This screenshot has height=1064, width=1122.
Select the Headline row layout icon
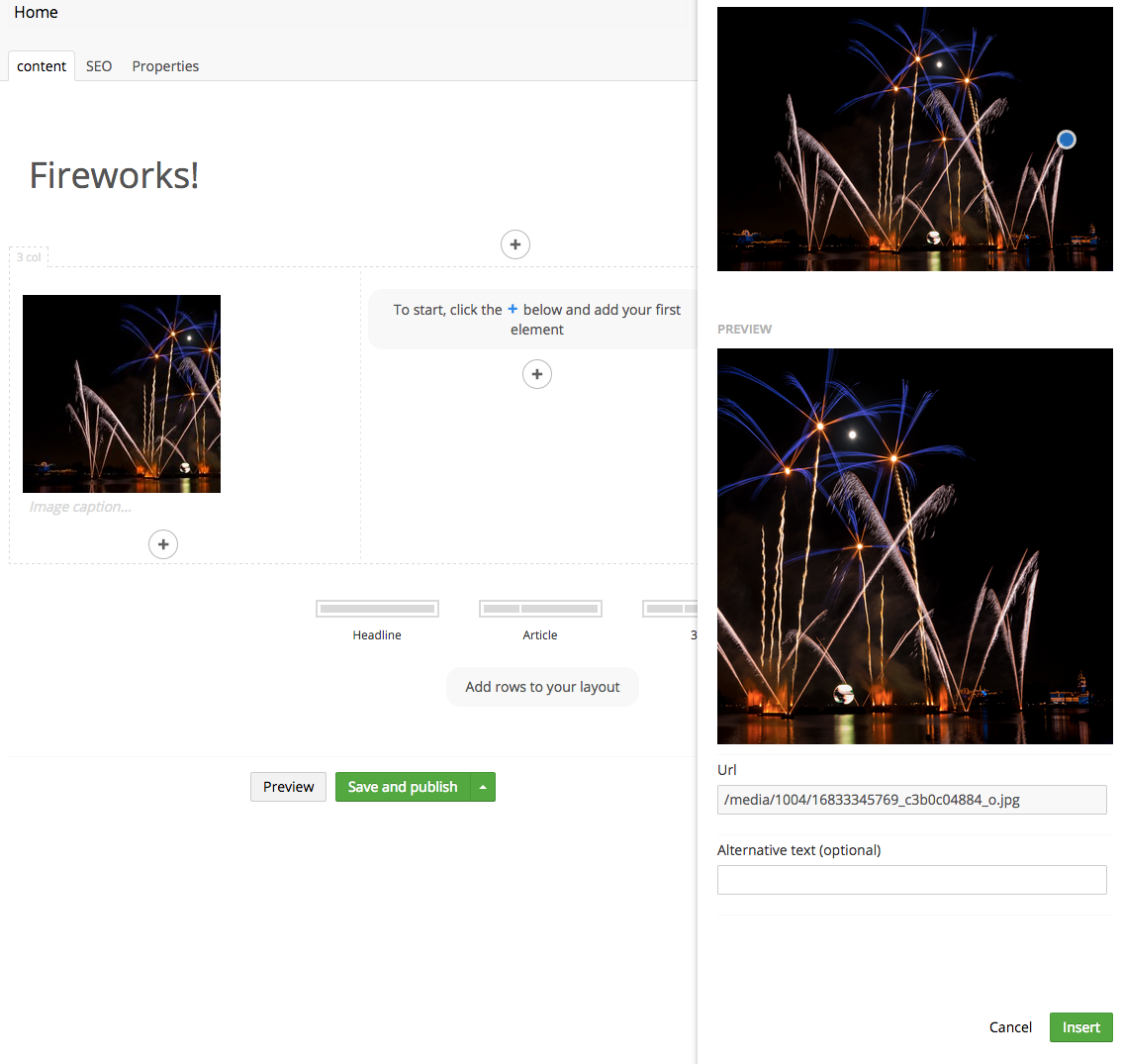[x=377, y=609]
